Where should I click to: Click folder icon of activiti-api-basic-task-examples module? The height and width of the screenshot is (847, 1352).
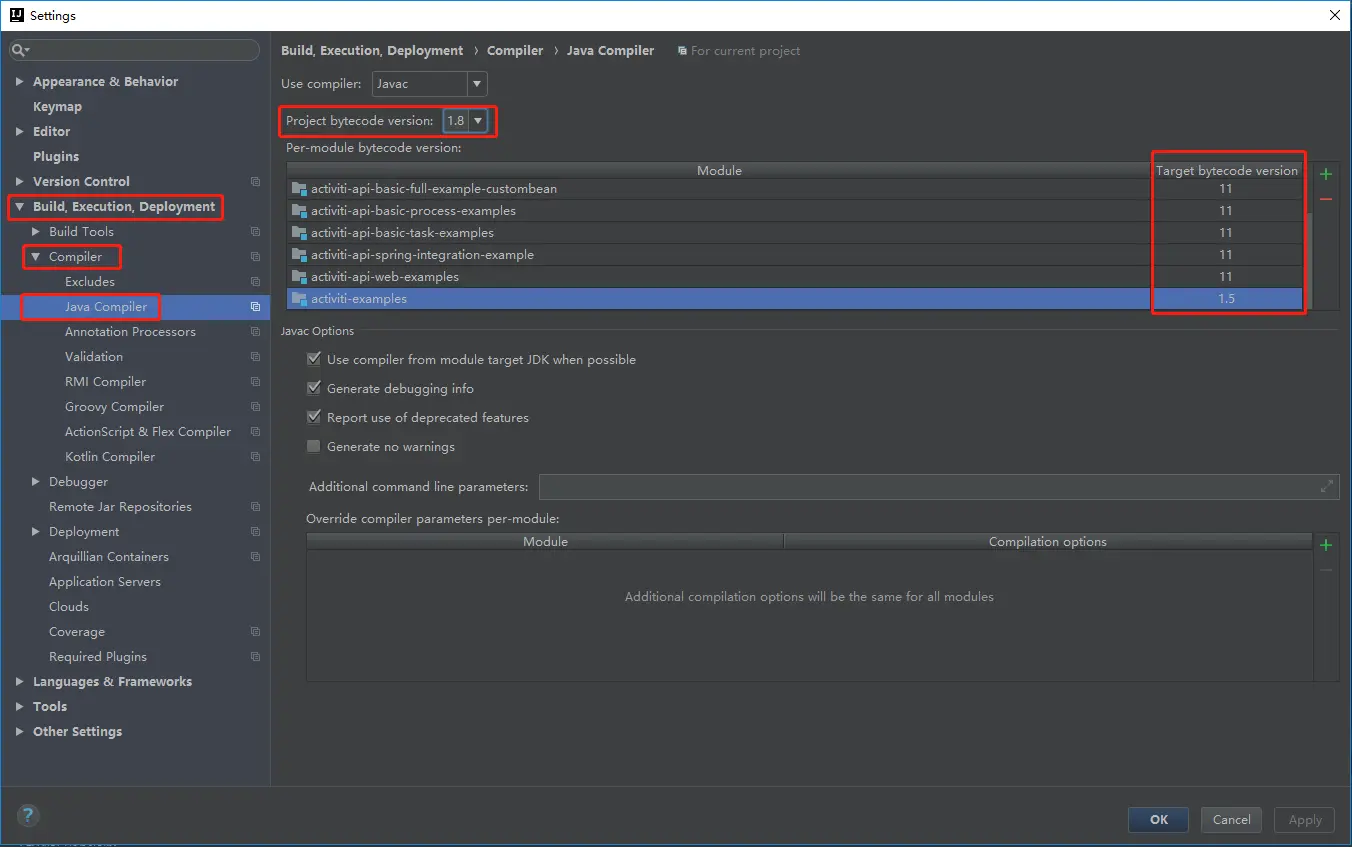299,233
